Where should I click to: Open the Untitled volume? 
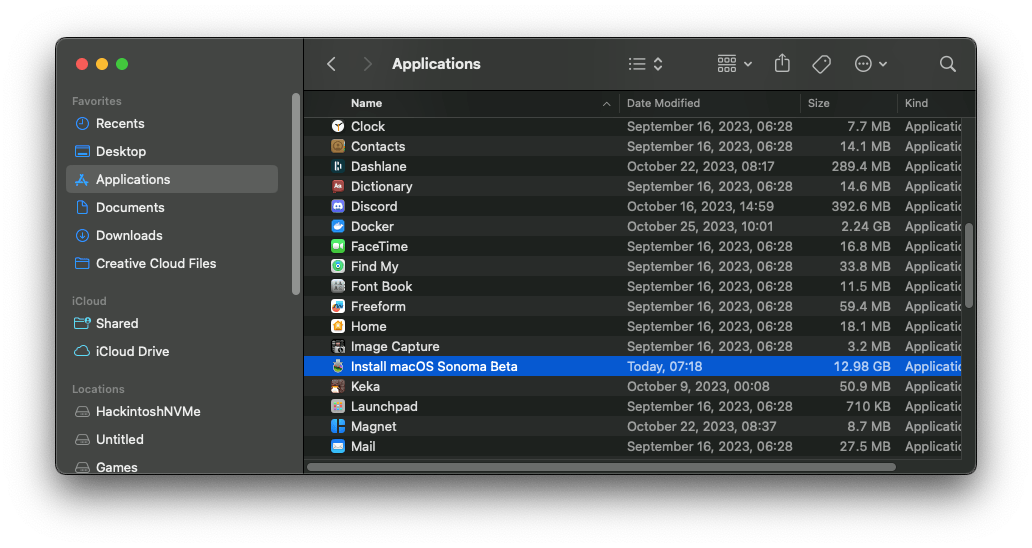click(172, 439)
